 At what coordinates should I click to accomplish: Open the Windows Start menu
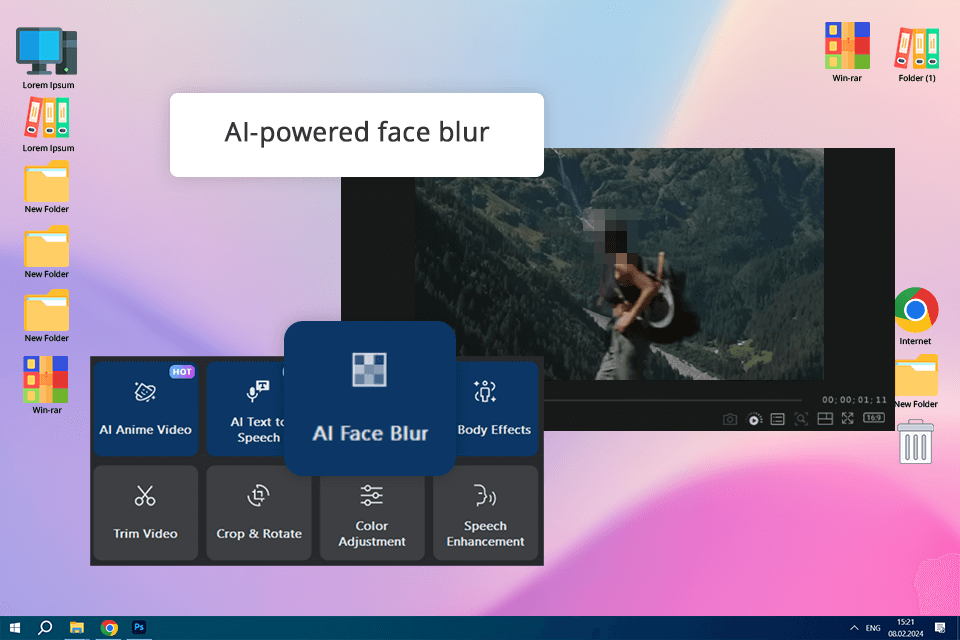tap(15, 628)
